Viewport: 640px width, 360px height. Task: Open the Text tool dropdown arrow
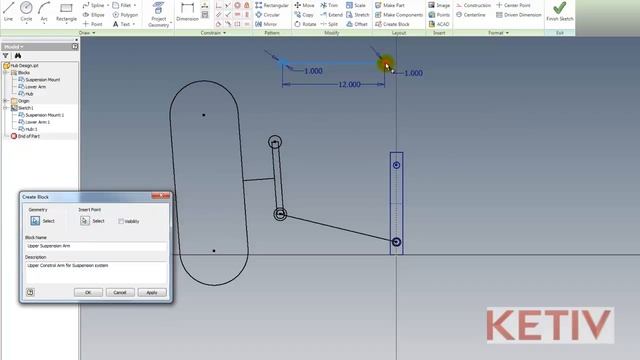133,24
